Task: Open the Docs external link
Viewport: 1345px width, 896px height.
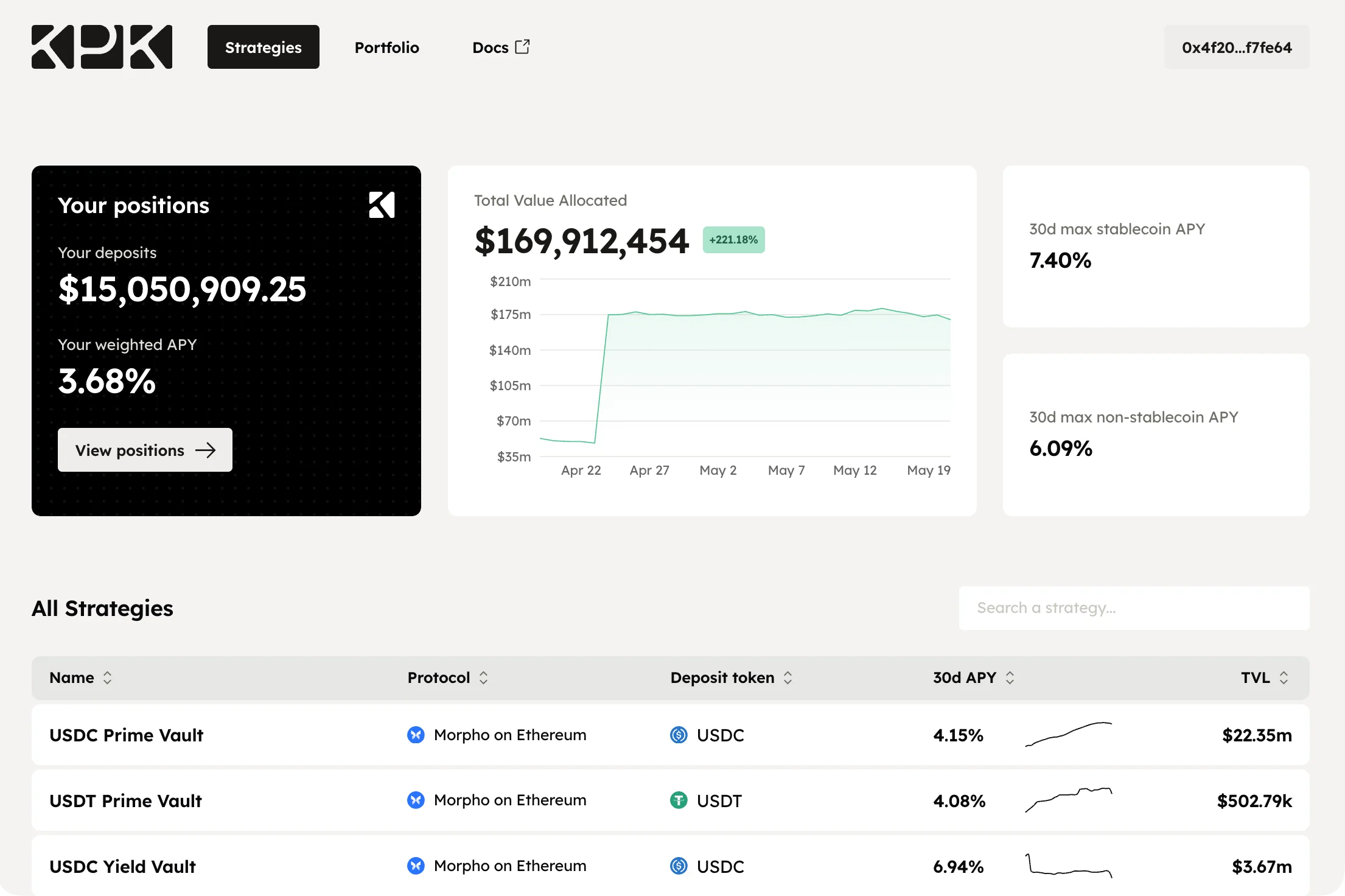Action: (x=501, y=47)
